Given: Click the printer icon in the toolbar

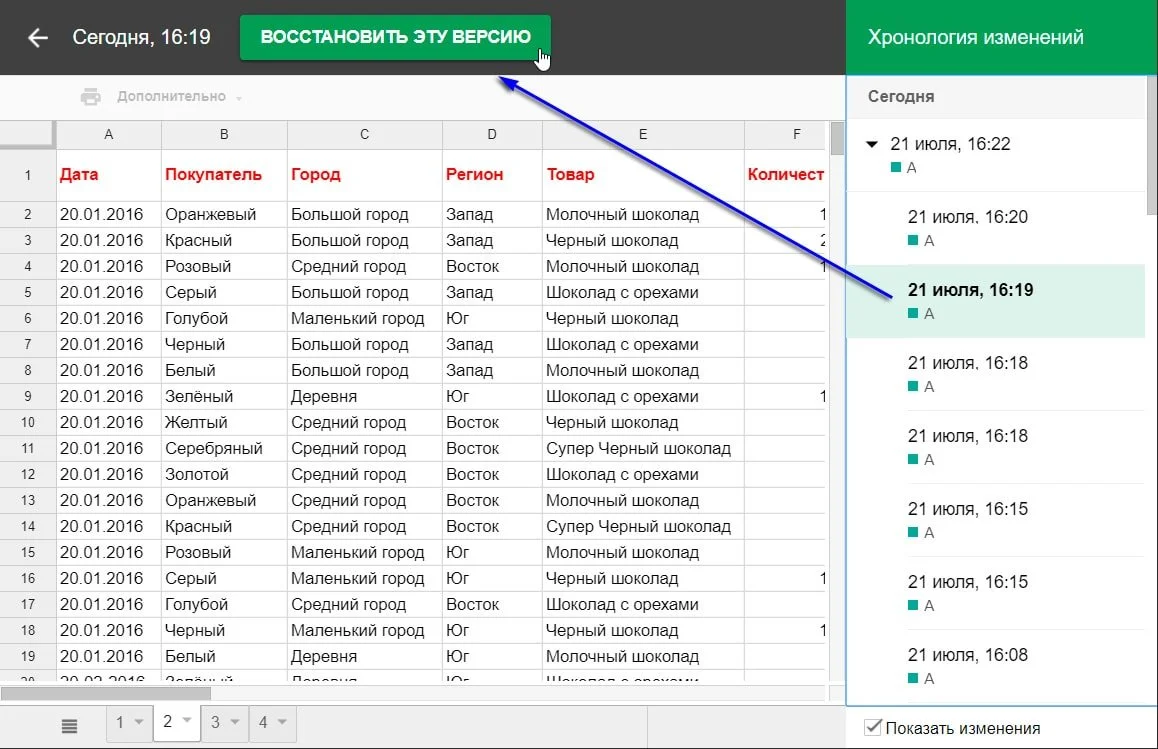Looking at the screenshot, I should coord(91,97).
